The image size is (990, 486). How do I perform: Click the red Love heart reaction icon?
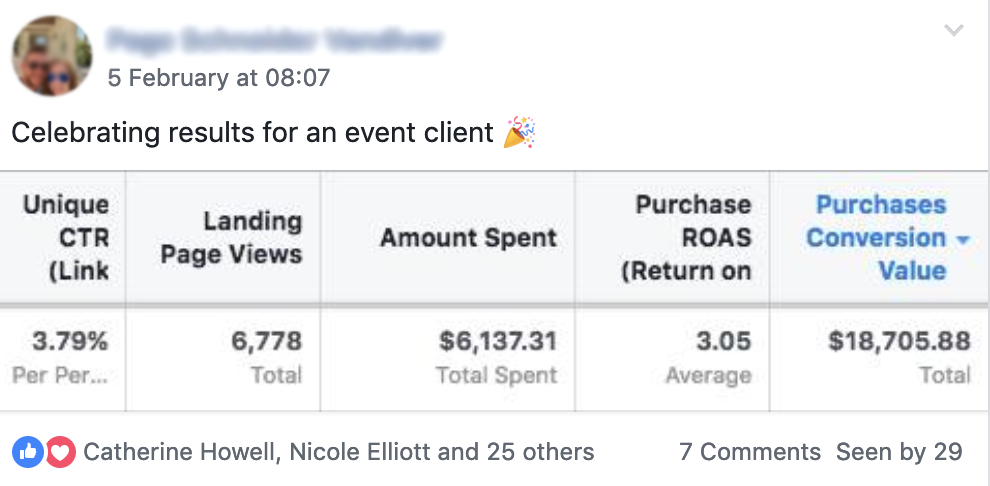coord(60,452)
